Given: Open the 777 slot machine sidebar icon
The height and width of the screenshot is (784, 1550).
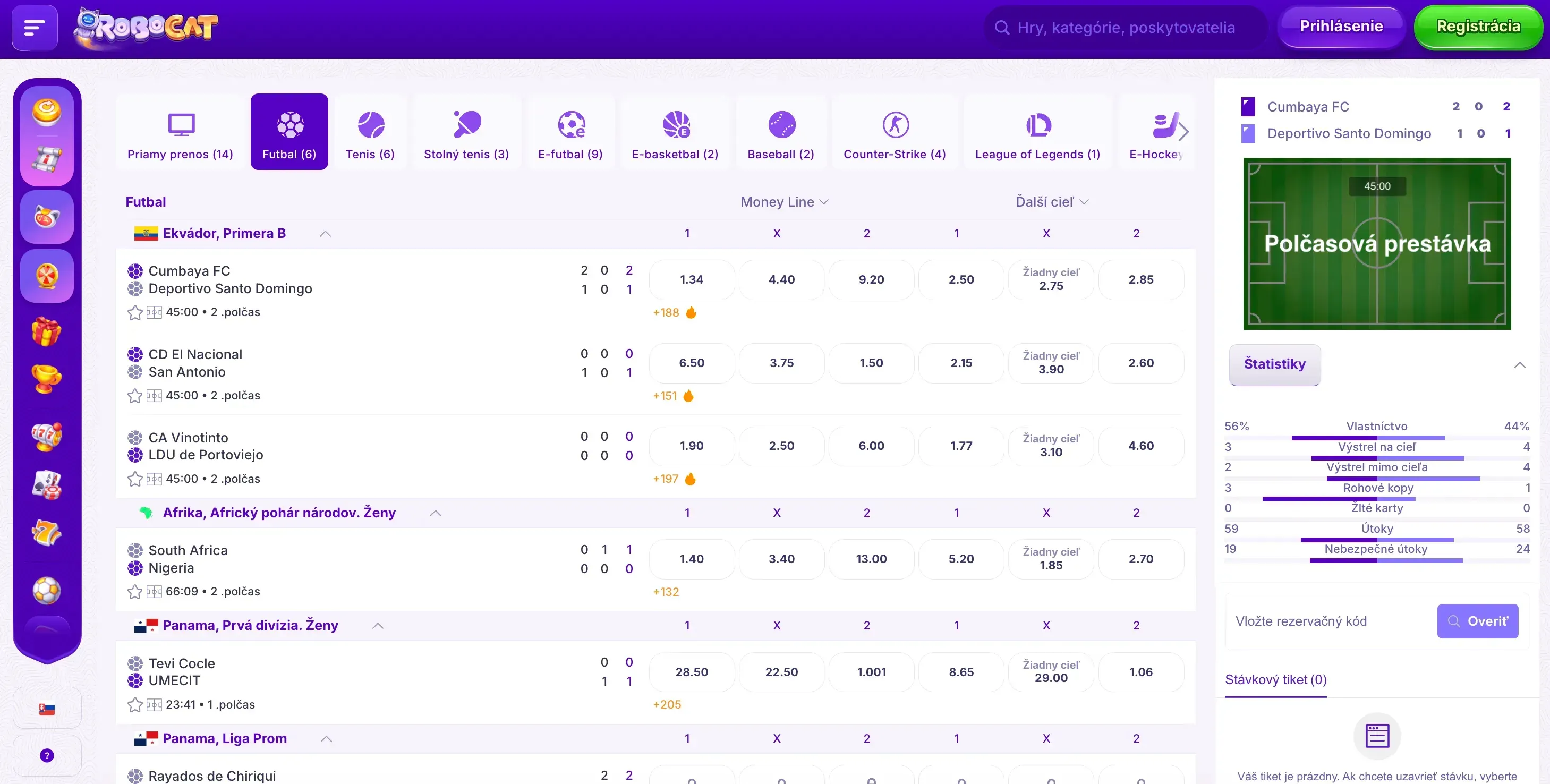Looking at the screenshot, I should point(47,436).
